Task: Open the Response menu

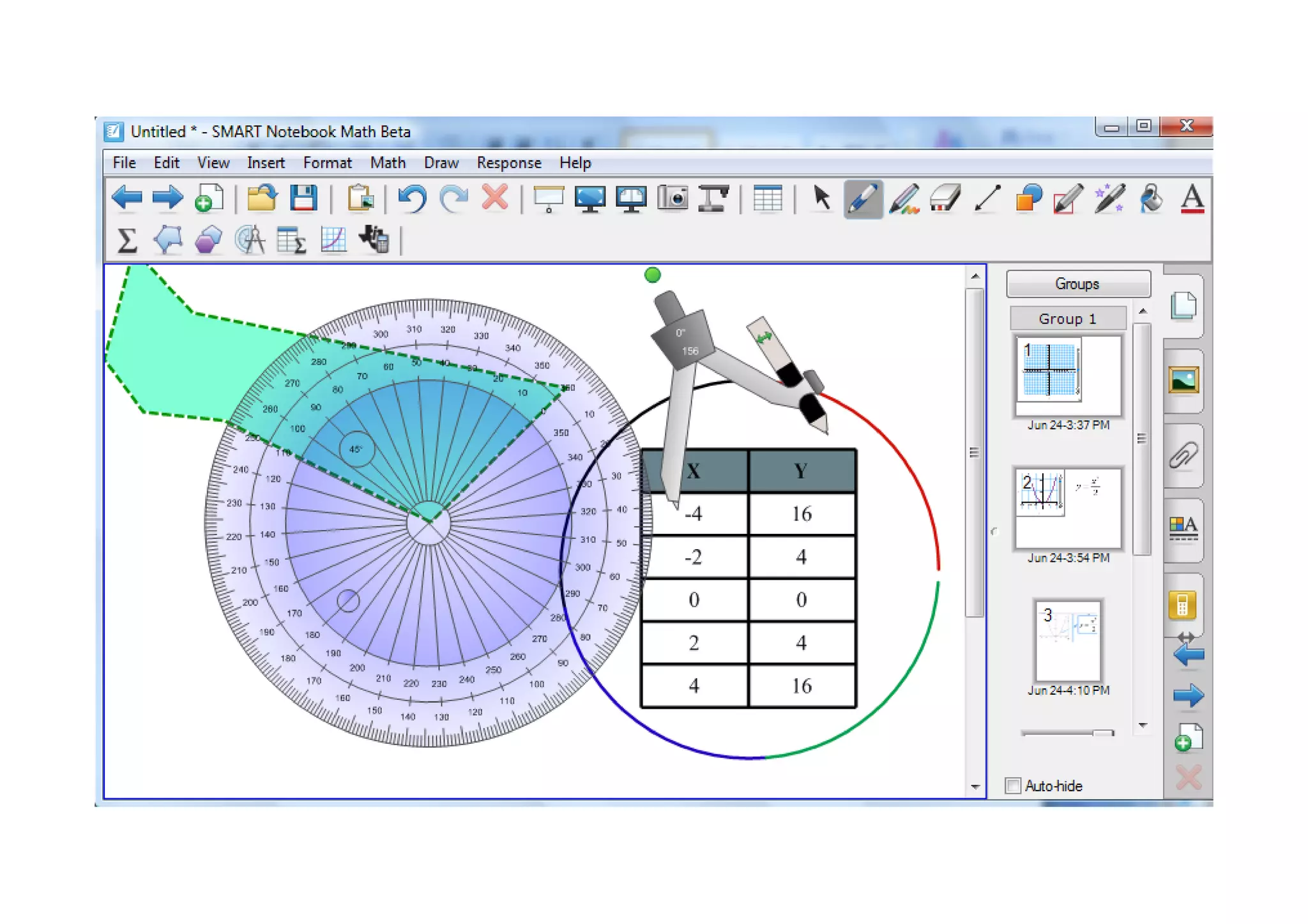Action: [x=508, y=163]
